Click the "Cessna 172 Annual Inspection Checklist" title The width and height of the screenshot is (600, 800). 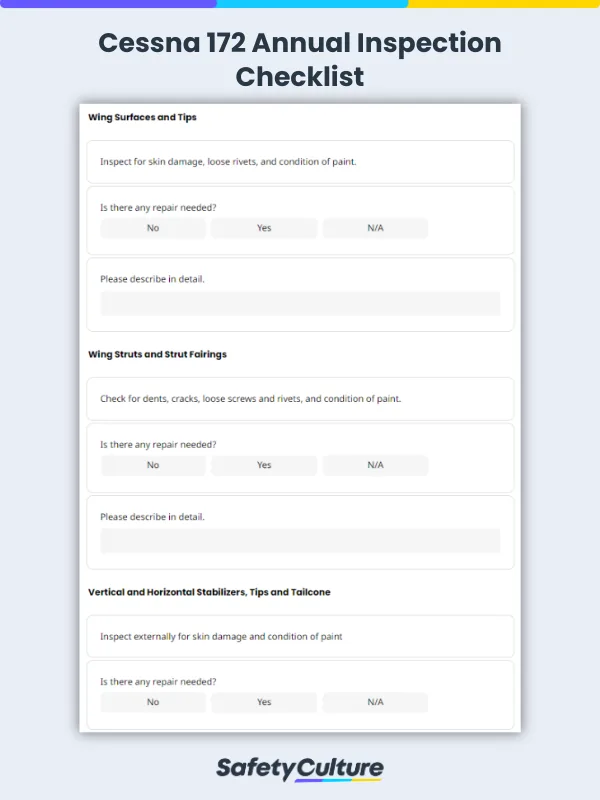click(x=300, y=59)
